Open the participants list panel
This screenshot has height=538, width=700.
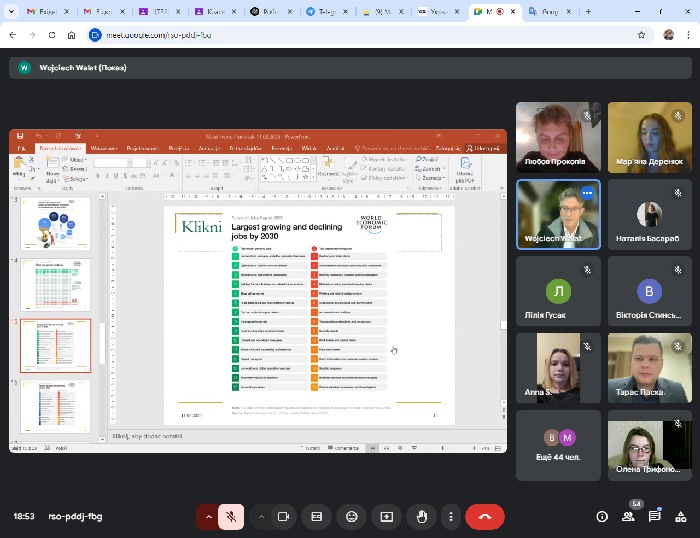(628, 516)
